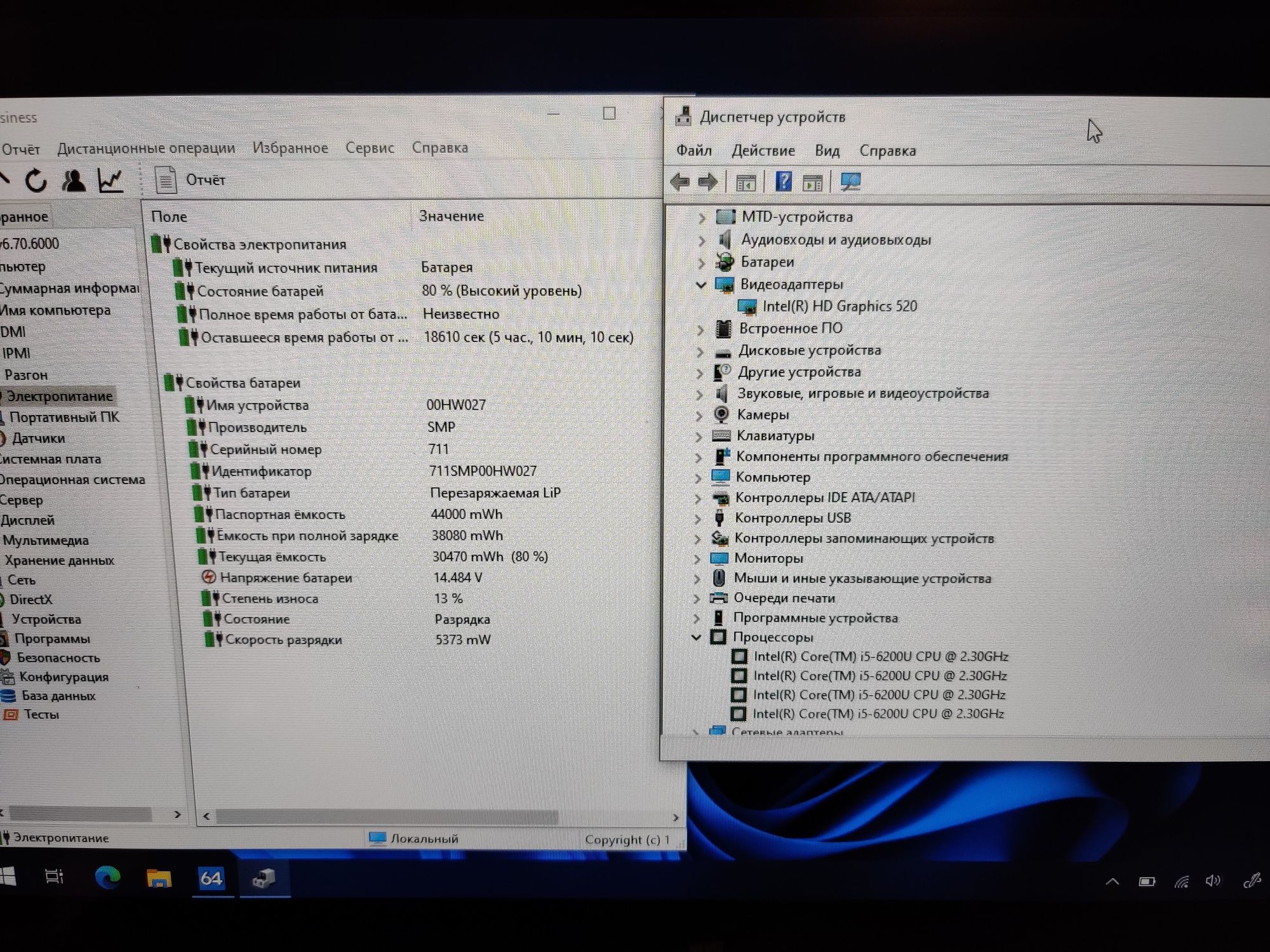Open DirectX section in AIDA64 sidebar

tap(30, 600)
